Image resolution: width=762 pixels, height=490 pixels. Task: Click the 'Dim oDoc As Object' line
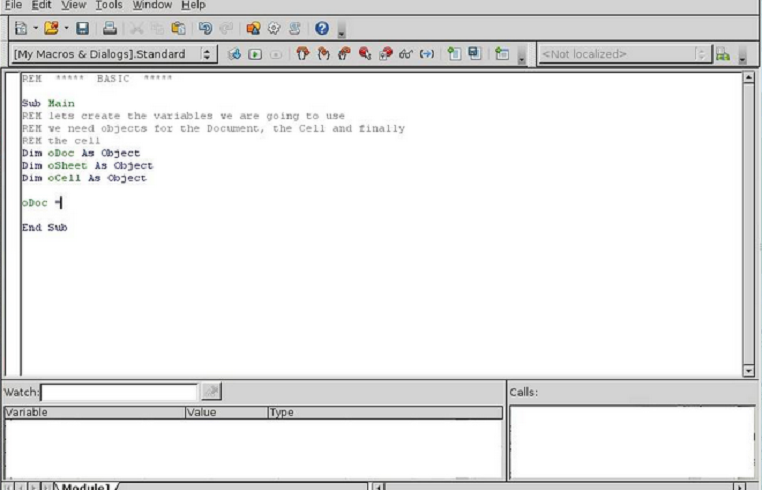click(x=81, y=153)
